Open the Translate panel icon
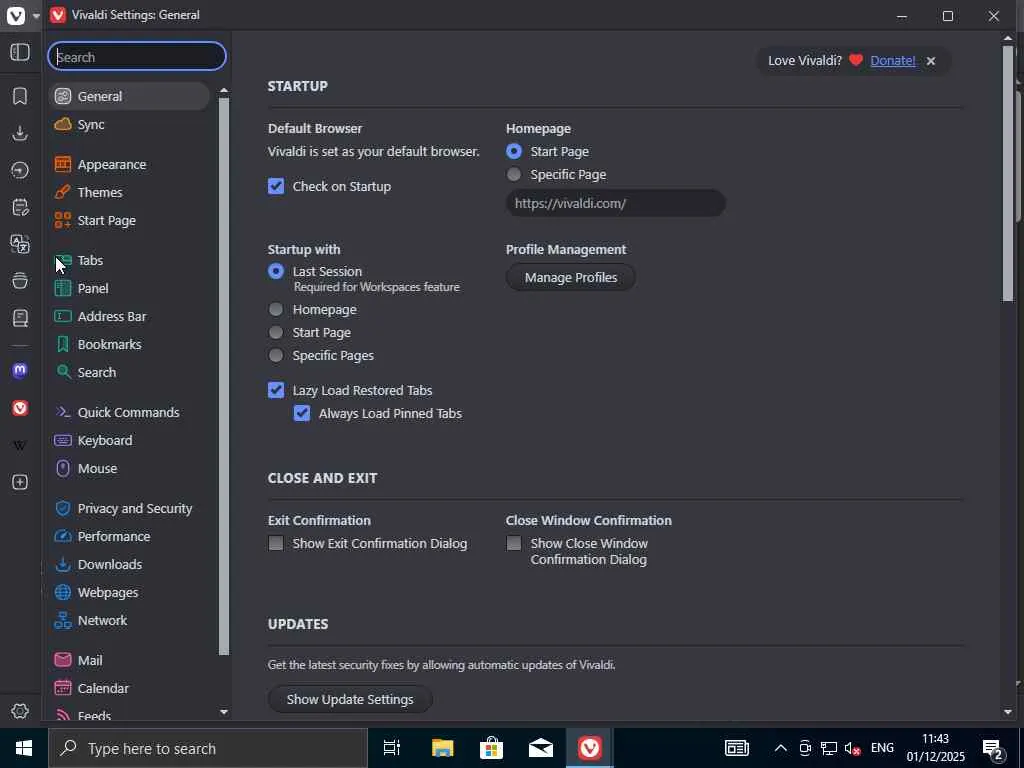The height and width of the screenshot is (768, 1024). click(x=20, y=244)
